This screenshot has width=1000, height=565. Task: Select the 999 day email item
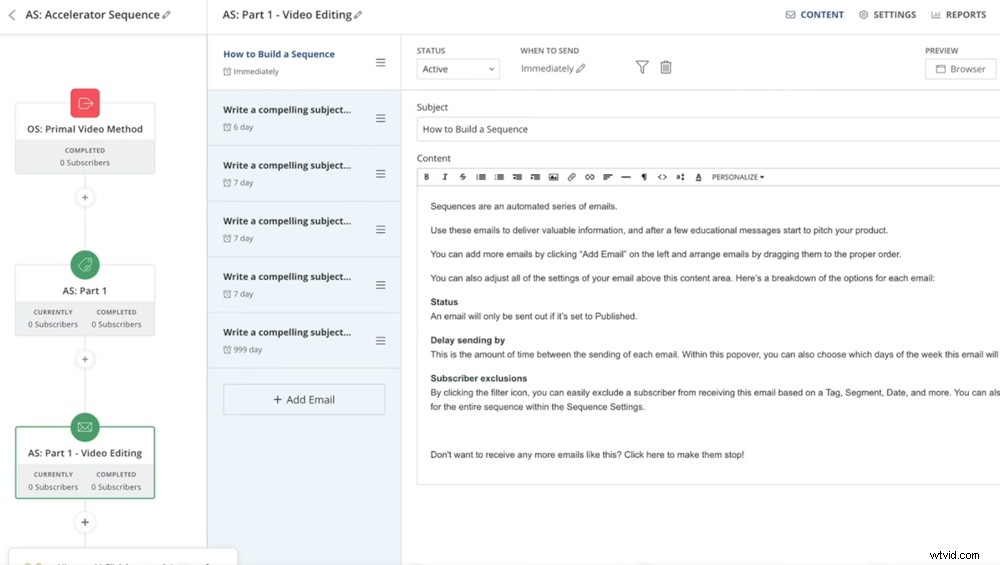tap(304, 341)
